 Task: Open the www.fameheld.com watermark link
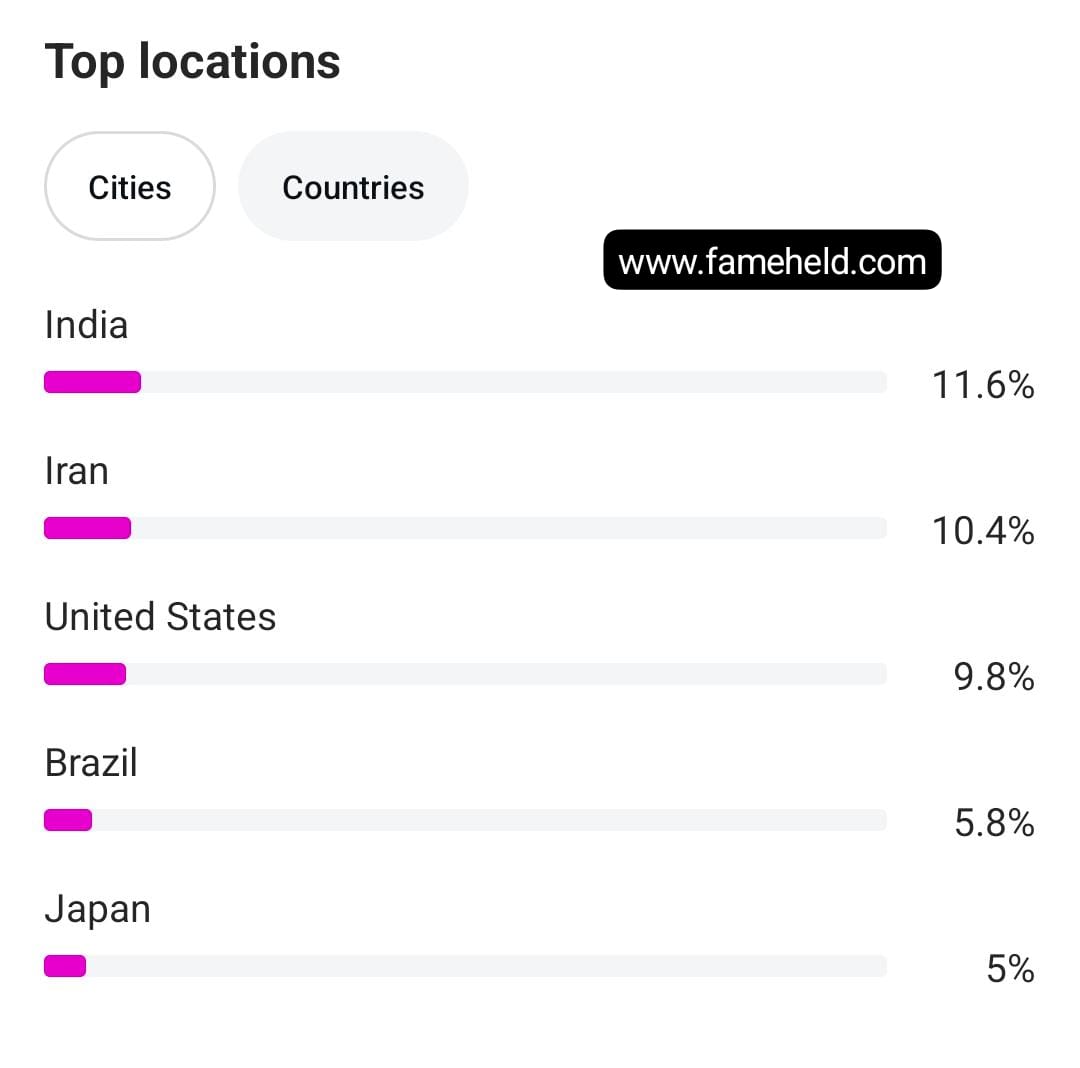pos(772,261)
